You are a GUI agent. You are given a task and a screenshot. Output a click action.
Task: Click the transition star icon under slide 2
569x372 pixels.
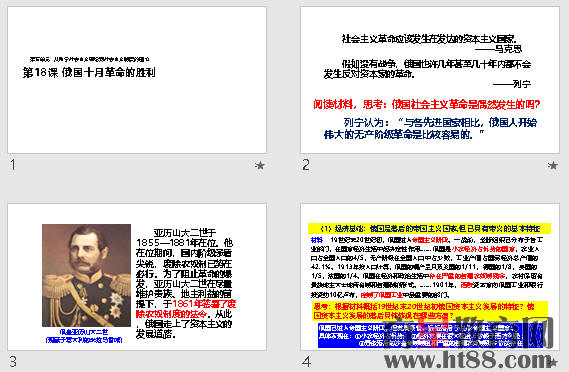coord(553,165)
